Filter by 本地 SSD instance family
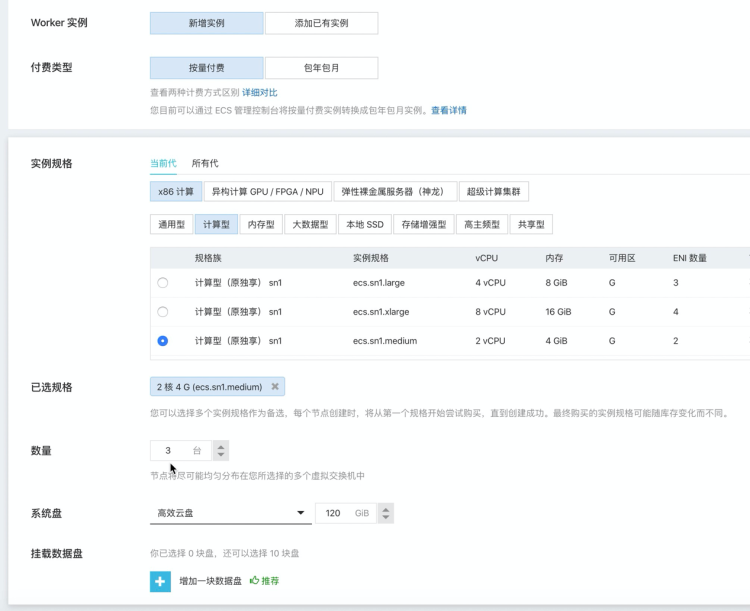The height and width of the screenshot is (611, 750). pyautogui.click(x=365, y=224)
